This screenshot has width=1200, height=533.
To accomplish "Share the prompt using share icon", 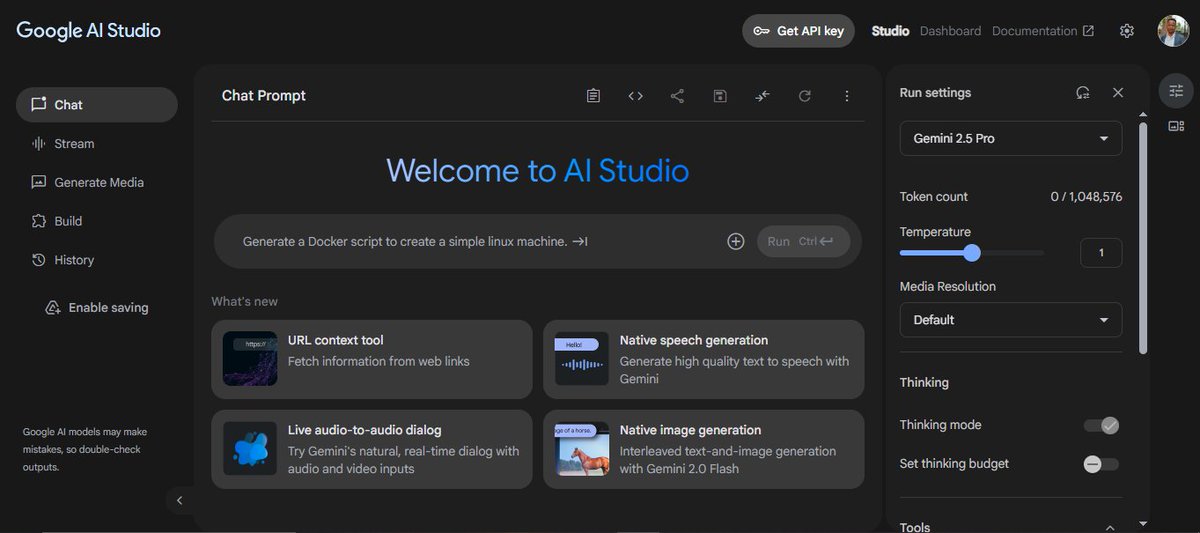I will (x=677, y=96).
